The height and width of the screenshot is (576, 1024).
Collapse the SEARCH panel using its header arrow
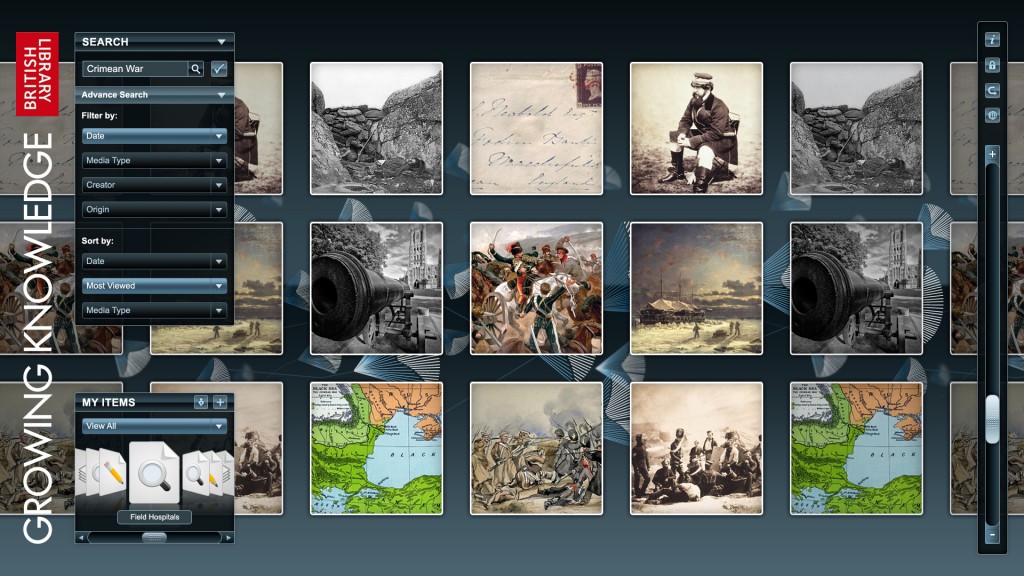coord(221,42)
